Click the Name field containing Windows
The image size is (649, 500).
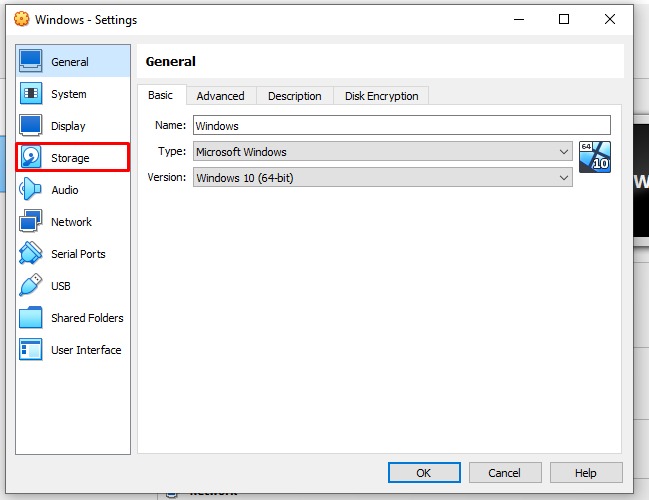(401, 125)
